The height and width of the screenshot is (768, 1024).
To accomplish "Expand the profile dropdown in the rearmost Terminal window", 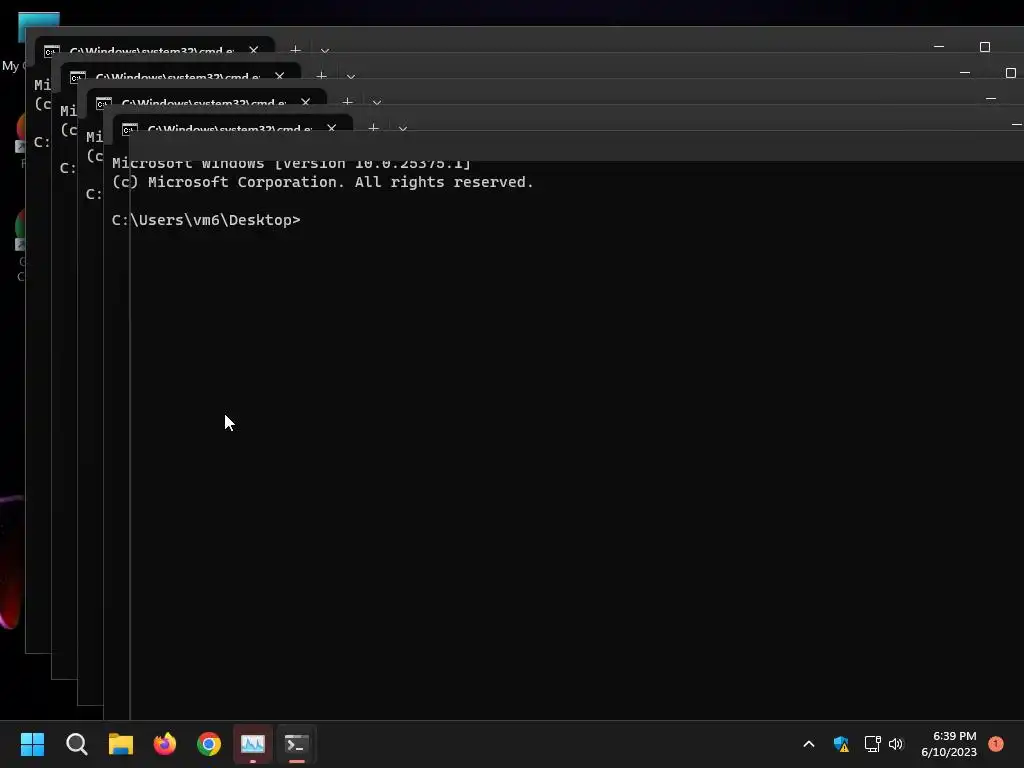I will pos(325,50).
